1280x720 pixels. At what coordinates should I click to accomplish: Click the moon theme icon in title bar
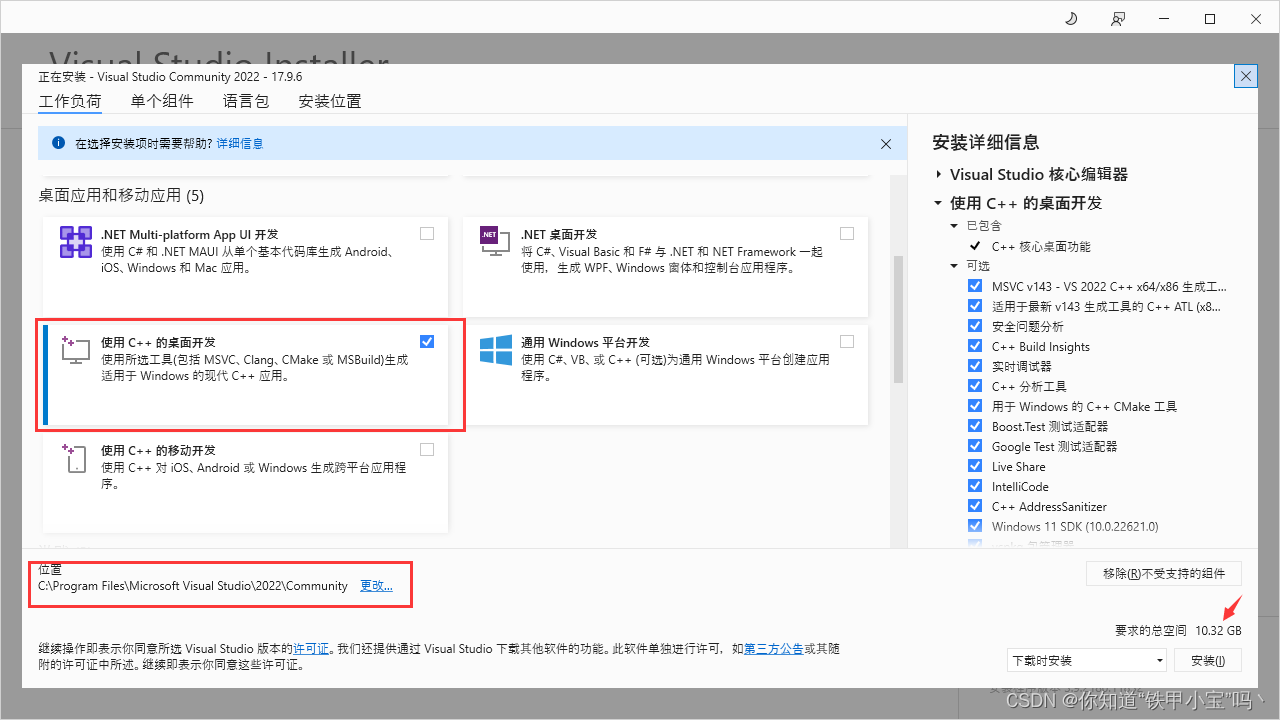tap(1071, 19)
